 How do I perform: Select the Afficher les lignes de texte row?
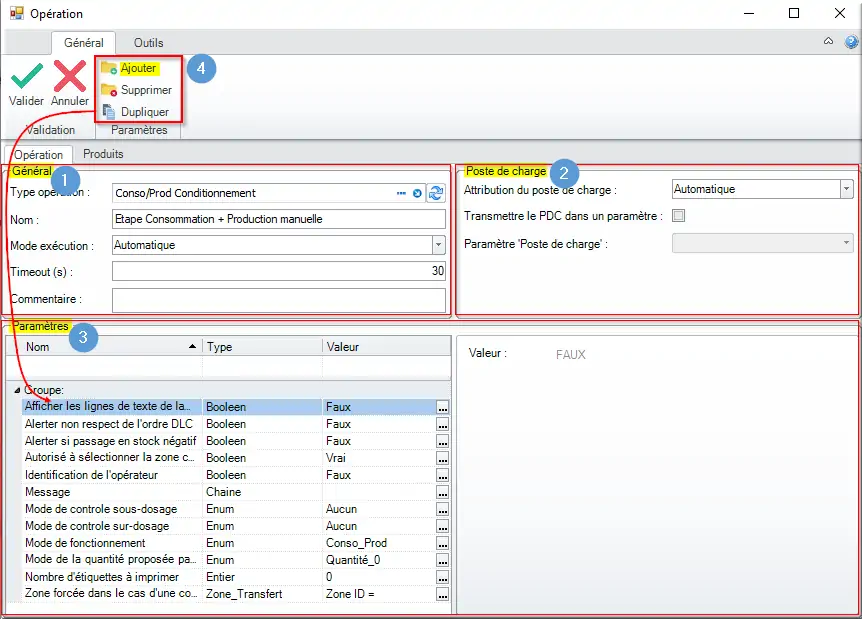point(236,407)
